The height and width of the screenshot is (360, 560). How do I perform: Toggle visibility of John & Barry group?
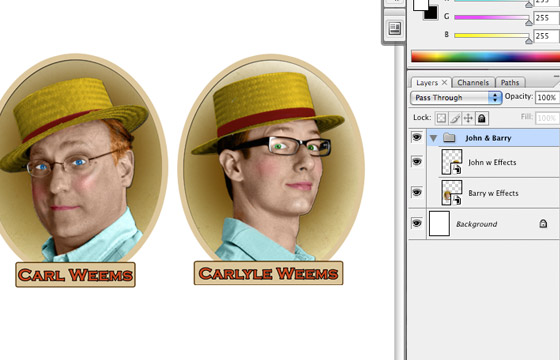[x=416, y=138]
